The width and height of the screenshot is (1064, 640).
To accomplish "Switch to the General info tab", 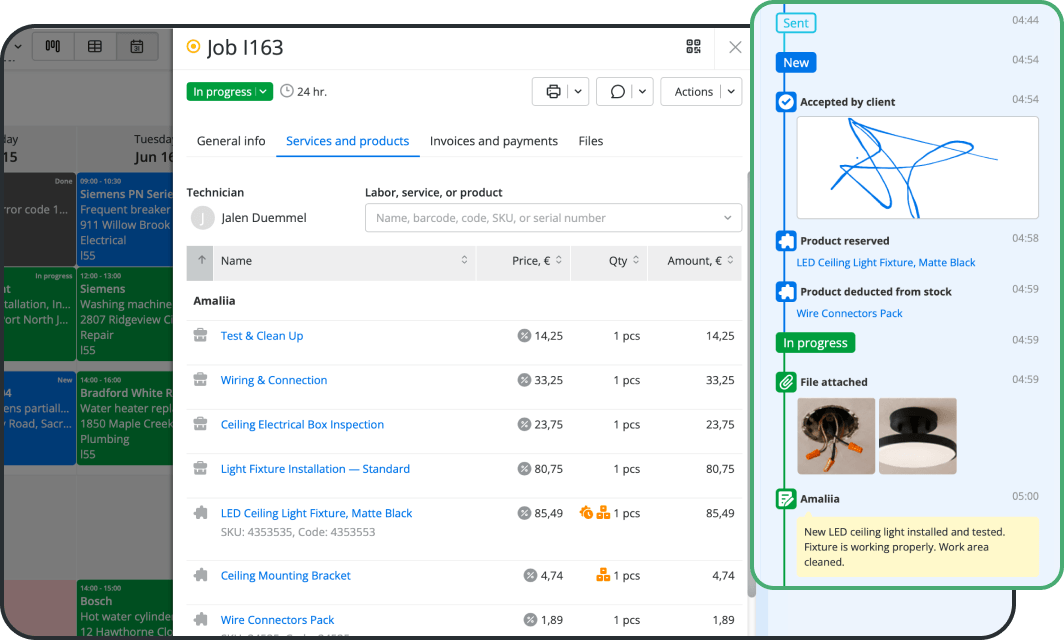I will click(231, 141).
